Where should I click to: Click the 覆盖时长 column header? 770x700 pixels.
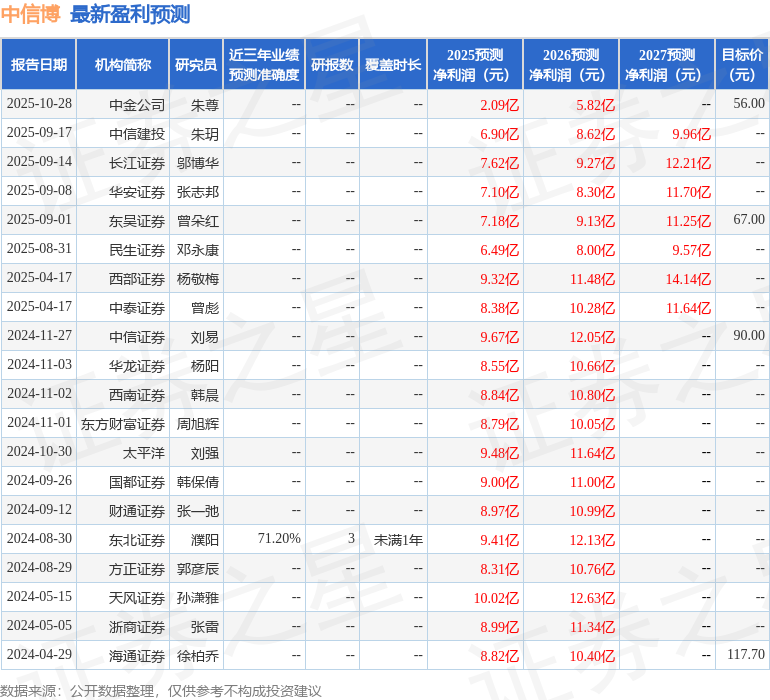click(393, 64)
